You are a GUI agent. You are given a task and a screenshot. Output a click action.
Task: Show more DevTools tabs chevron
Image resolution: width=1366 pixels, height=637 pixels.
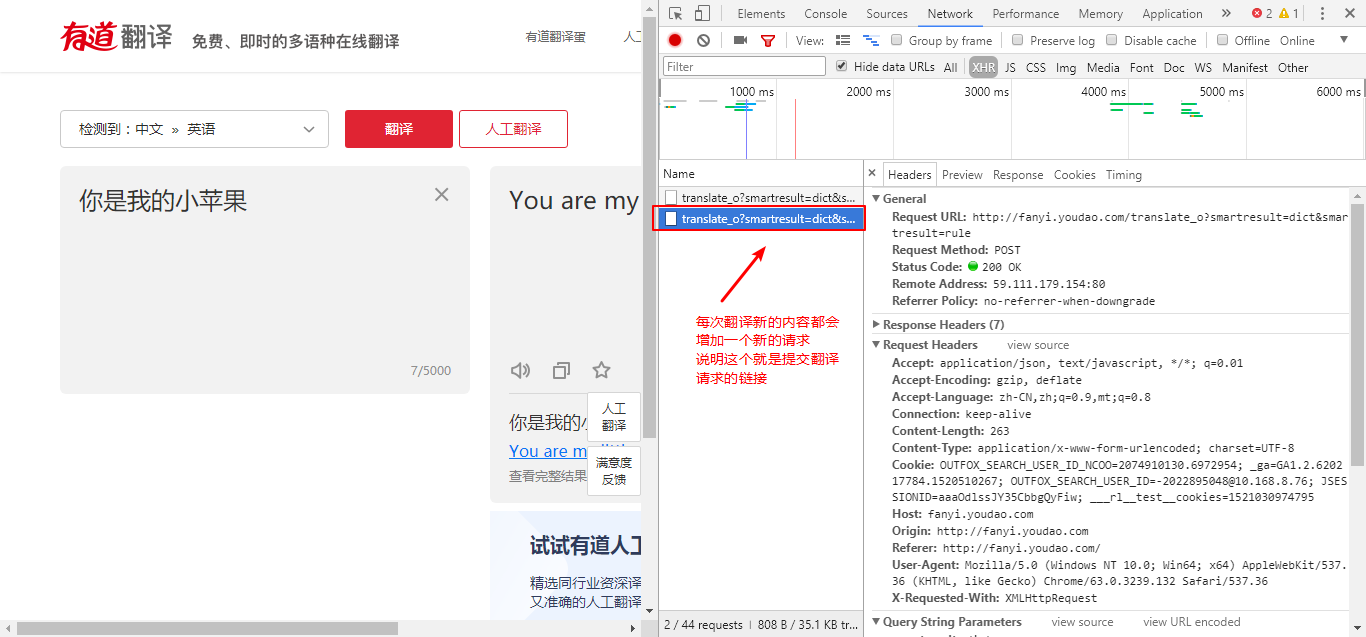pyautogui.click(x=1226, y=13)
